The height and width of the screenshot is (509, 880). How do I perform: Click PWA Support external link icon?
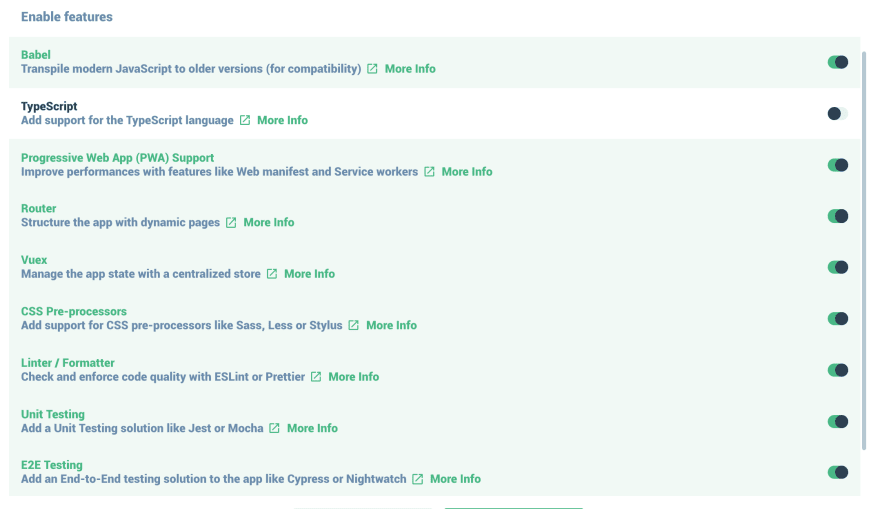click(429, 172)
